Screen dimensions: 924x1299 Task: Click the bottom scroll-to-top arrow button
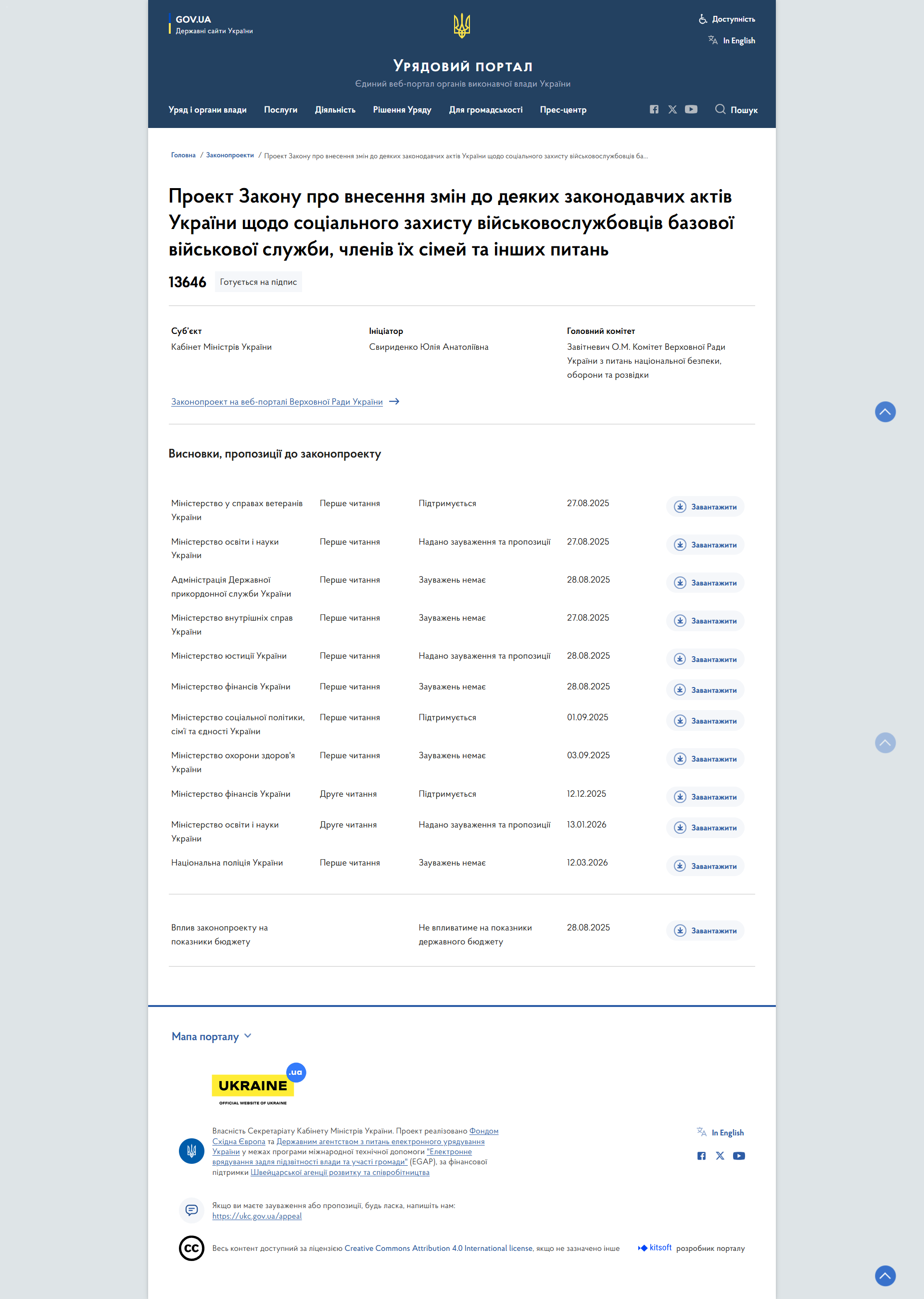tap(885, 1275)
